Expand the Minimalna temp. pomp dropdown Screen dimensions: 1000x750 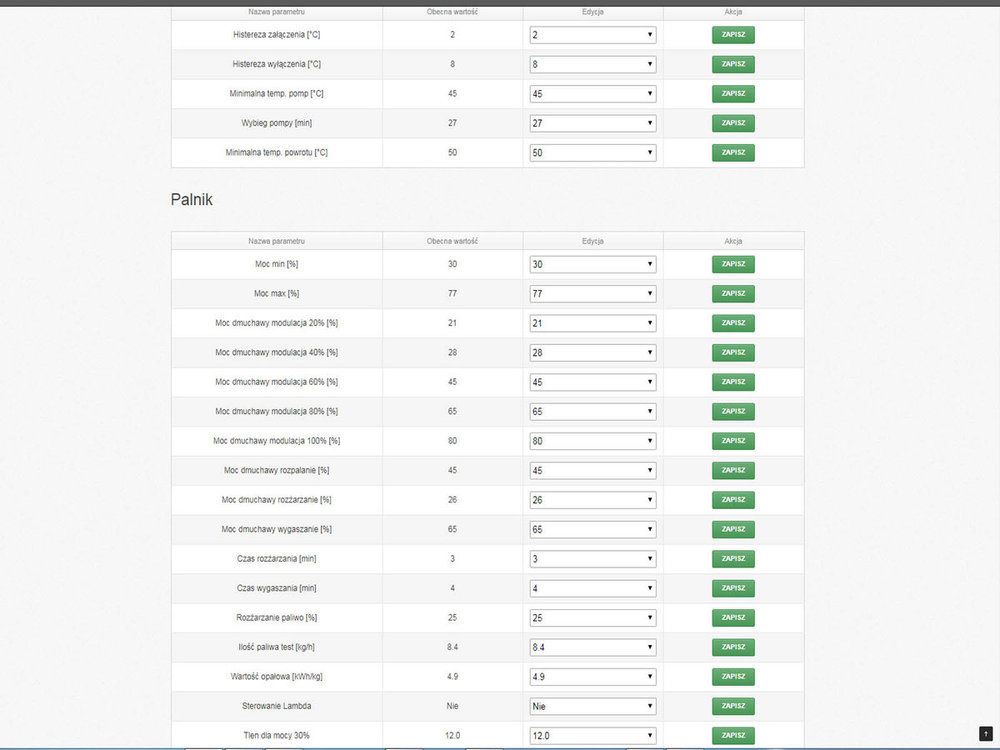pos(592,94)
